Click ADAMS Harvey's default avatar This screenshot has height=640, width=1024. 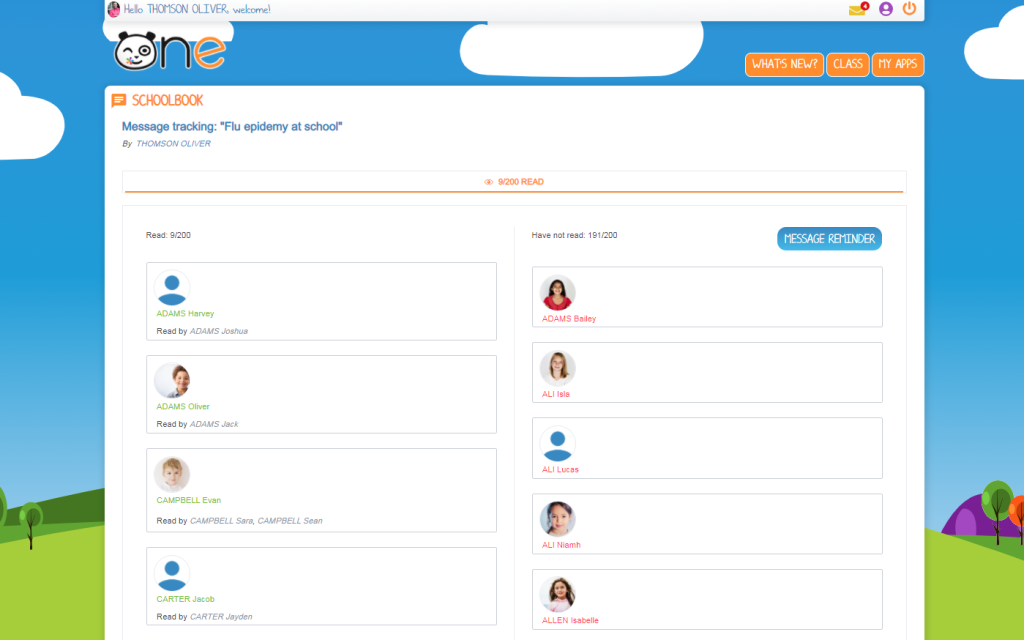(x=172, y=288)
